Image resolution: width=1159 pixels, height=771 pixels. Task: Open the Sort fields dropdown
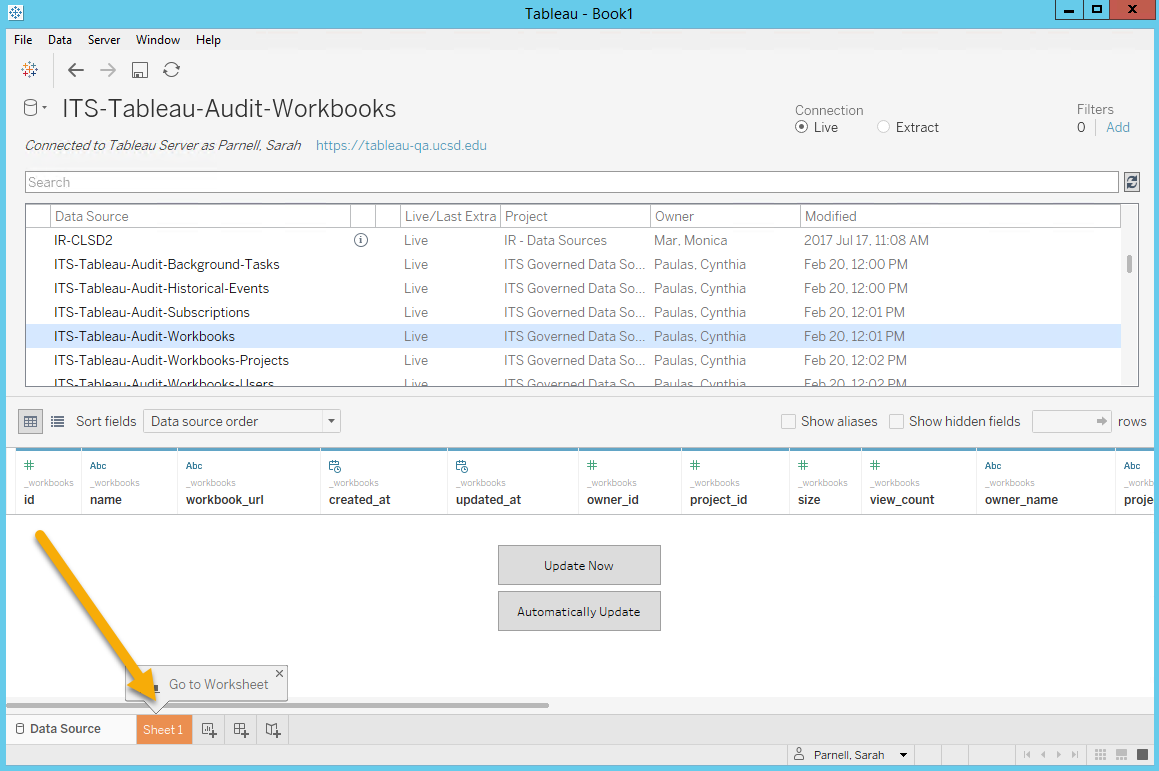(242, 421)
